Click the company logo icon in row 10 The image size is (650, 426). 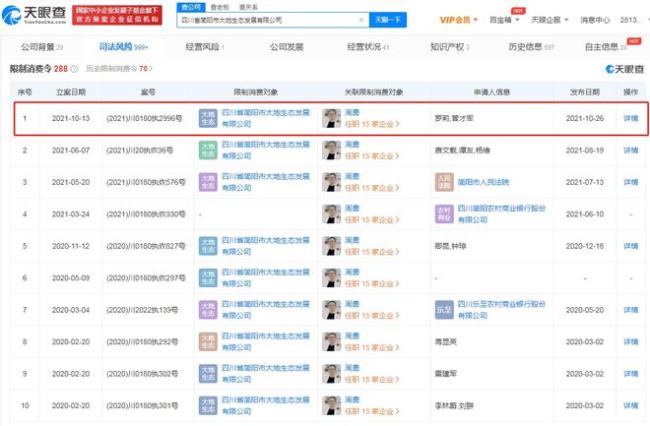coord(208,405)
